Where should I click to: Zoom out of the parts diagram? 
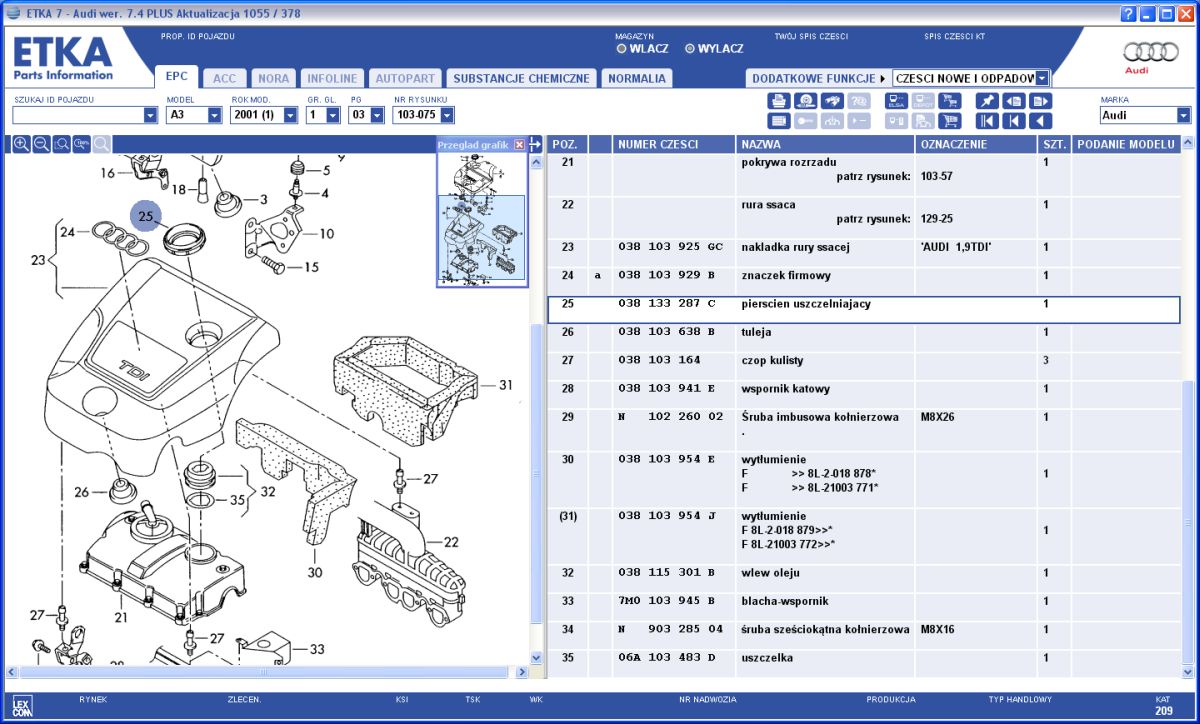pos(42,144)
